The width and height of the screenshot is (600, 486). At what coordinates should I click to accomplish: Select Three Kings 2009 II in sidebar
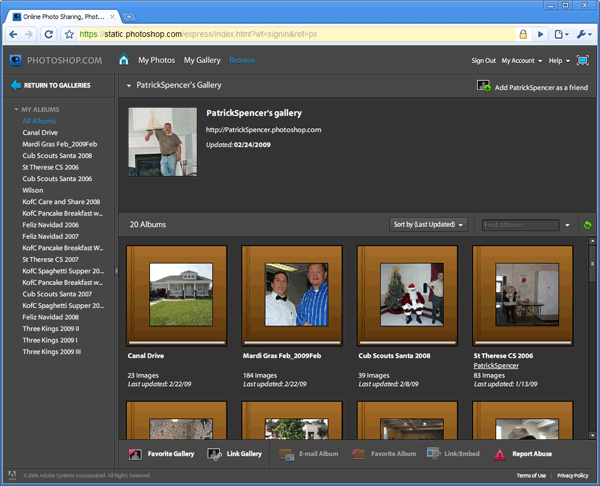[51, 329]
